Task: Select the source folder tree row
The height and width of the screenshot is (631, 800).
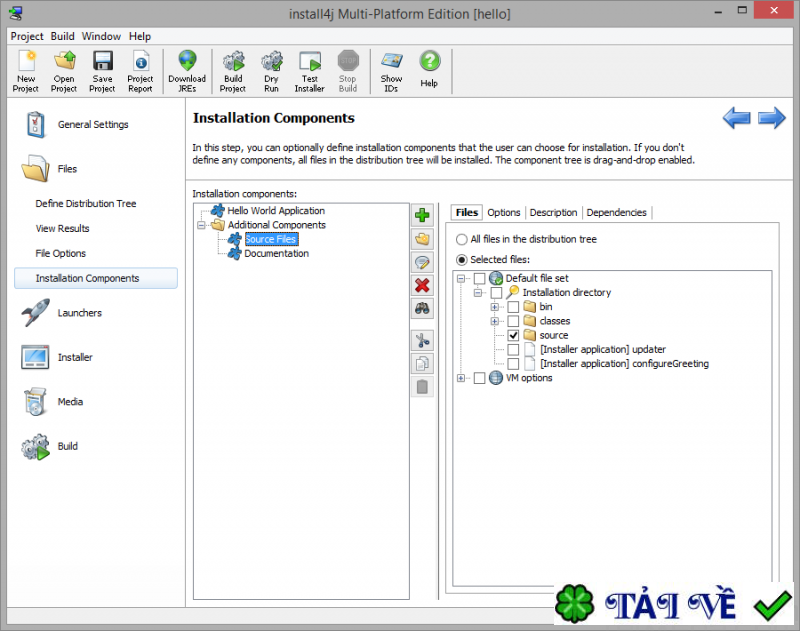Action: (x=554, y=335)
